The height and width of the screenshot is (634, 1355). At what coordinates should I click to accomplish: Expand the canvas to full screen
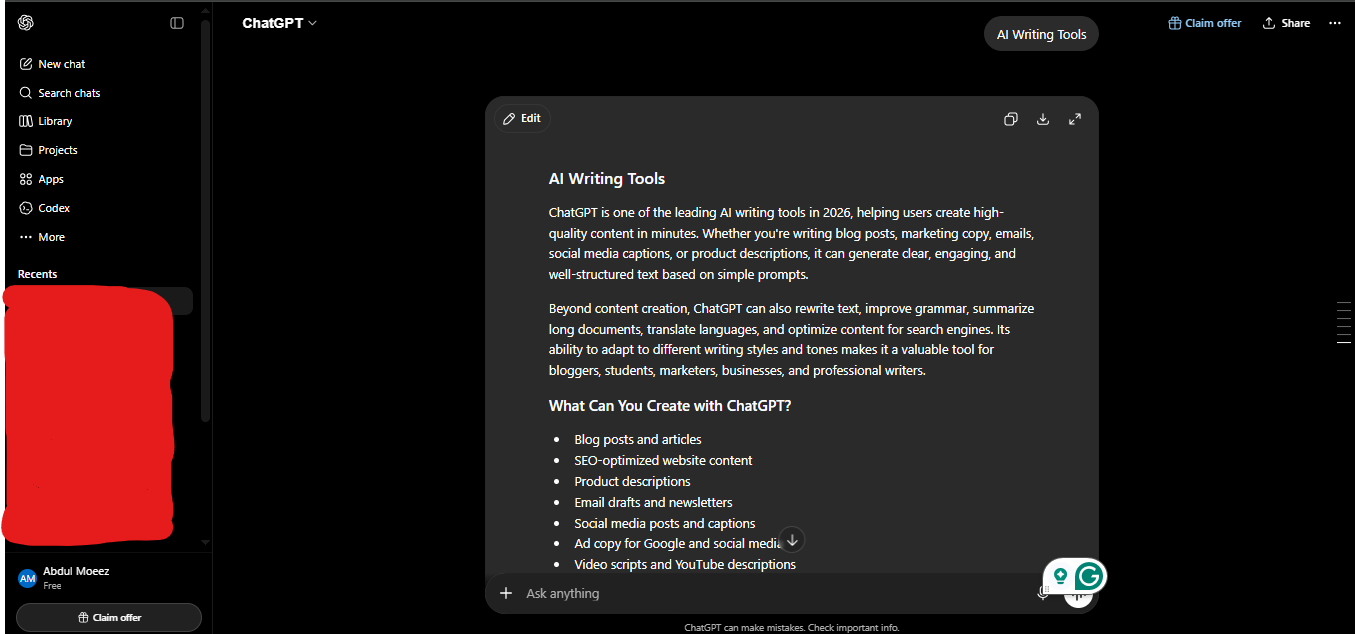1075,119
